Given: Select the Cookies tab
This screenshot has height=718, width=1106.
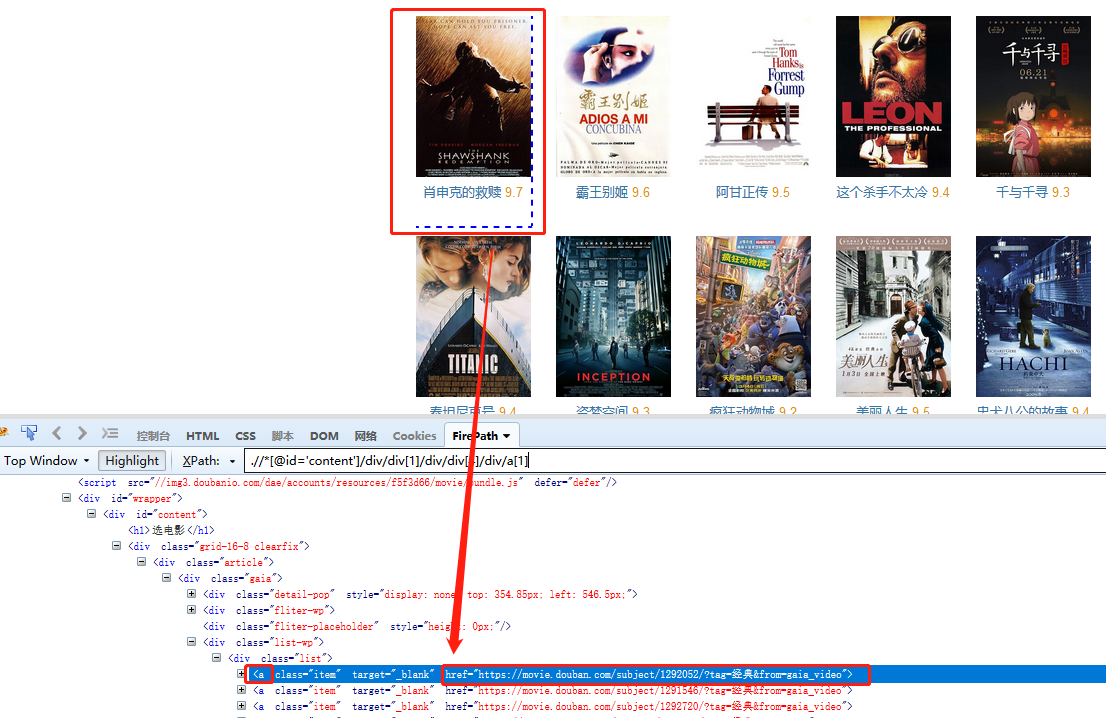Looking at the screenshot, I should 414,436.
